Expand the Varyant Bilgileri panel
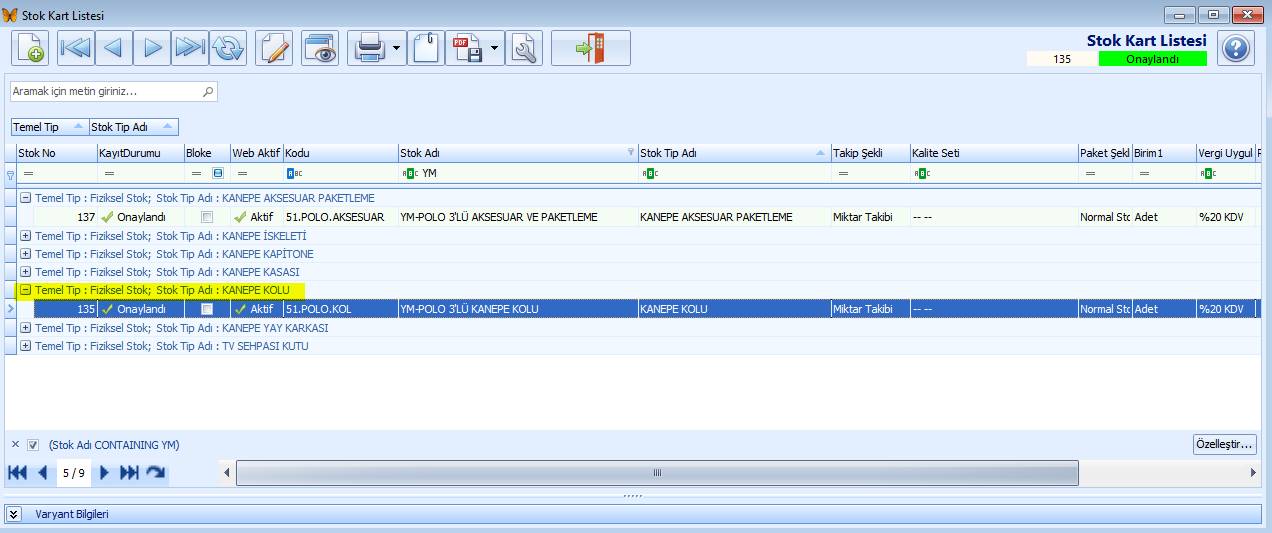Viewport: 1272px width, 533px height. (14, 514)
